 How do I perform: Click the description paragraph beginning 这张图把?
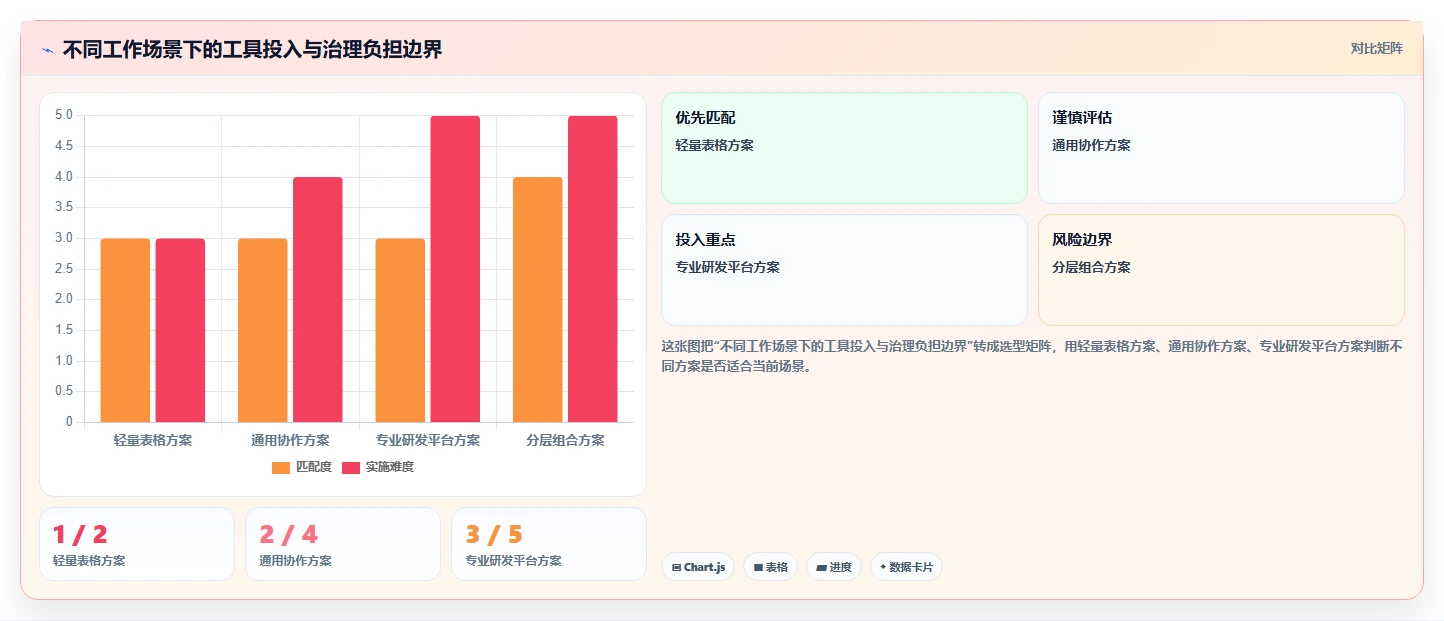[x=1032, y=356]
